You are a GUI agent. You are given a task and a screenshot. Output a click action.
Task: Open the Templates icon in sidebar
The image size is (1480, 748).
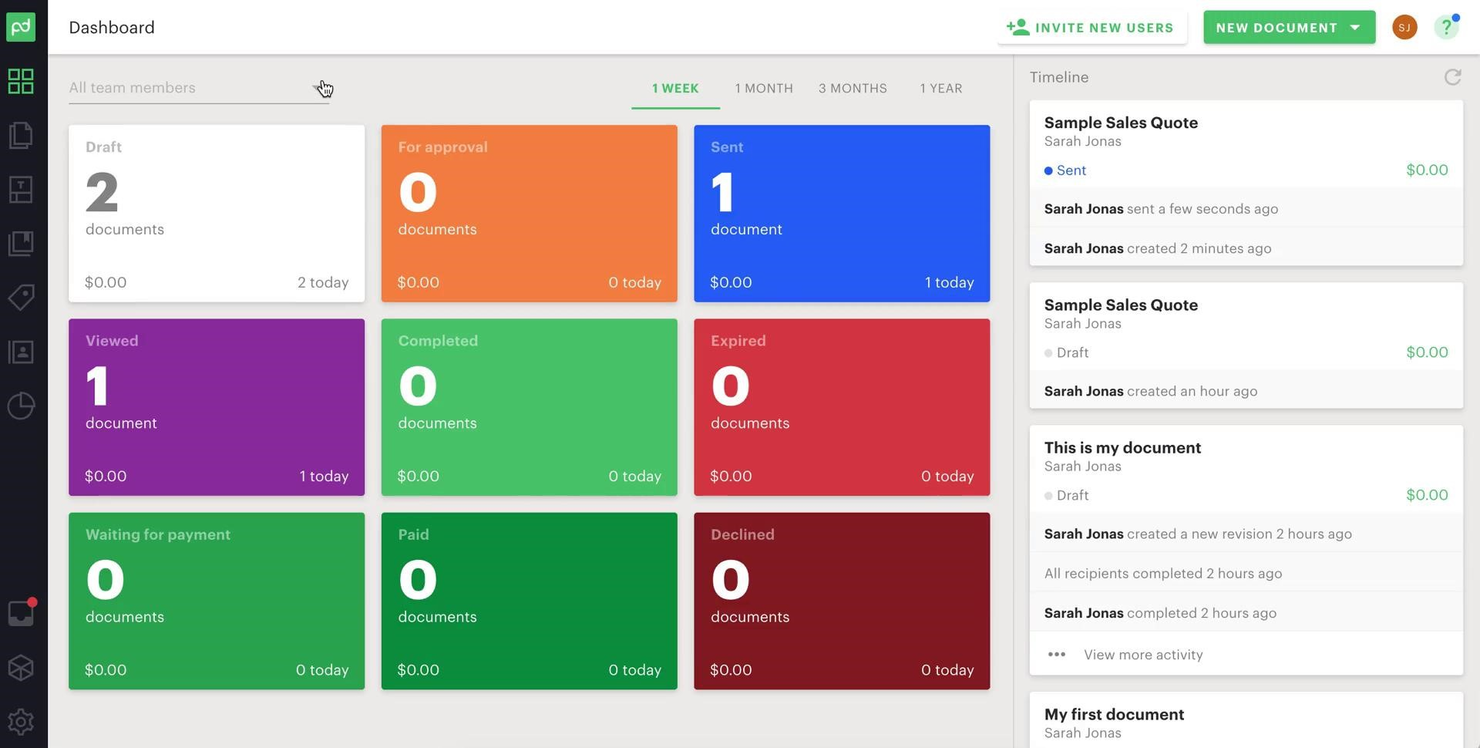coord(21,189)
